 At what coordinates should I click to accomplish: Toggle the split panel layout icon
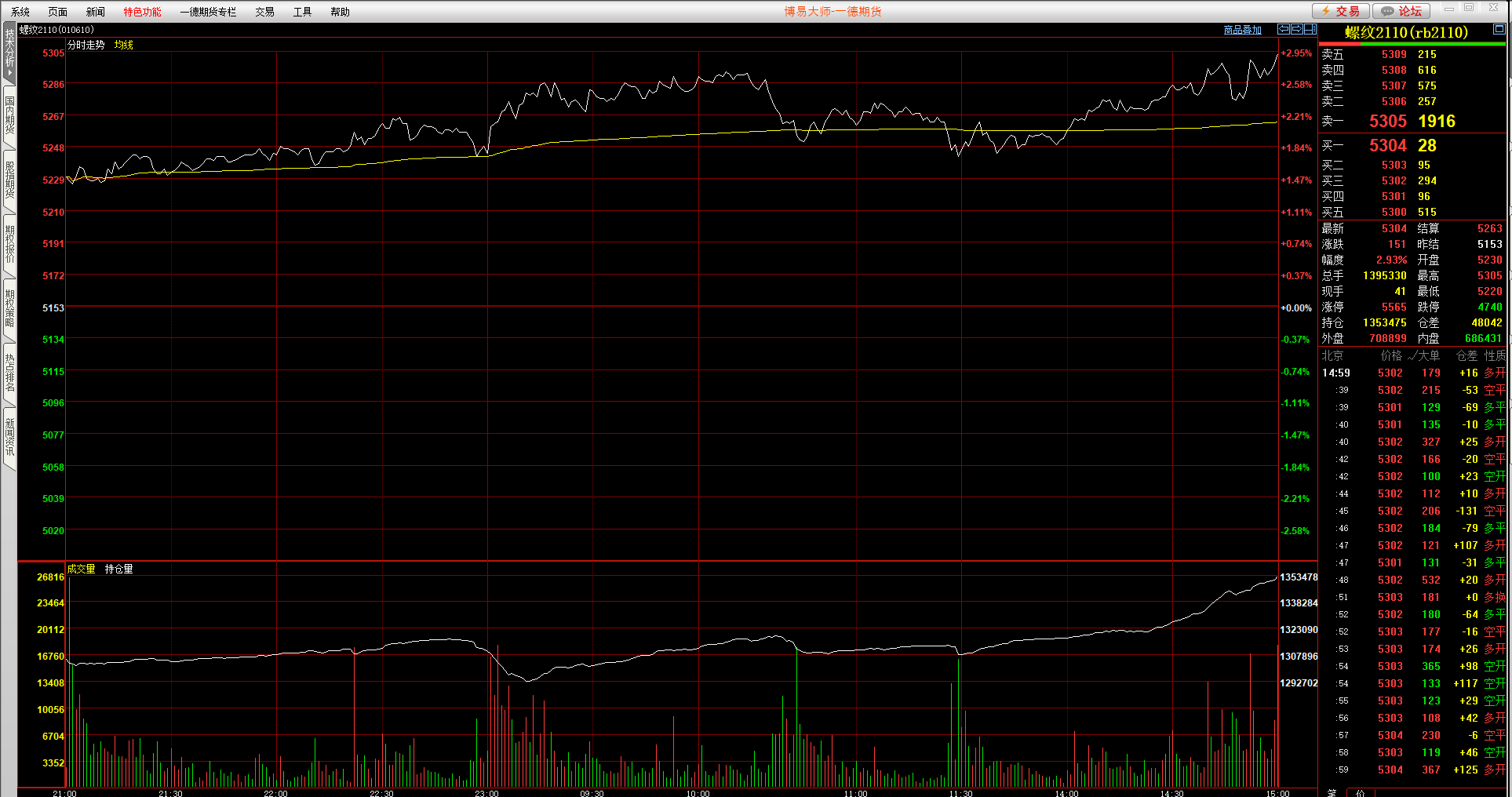[1310, 29]
